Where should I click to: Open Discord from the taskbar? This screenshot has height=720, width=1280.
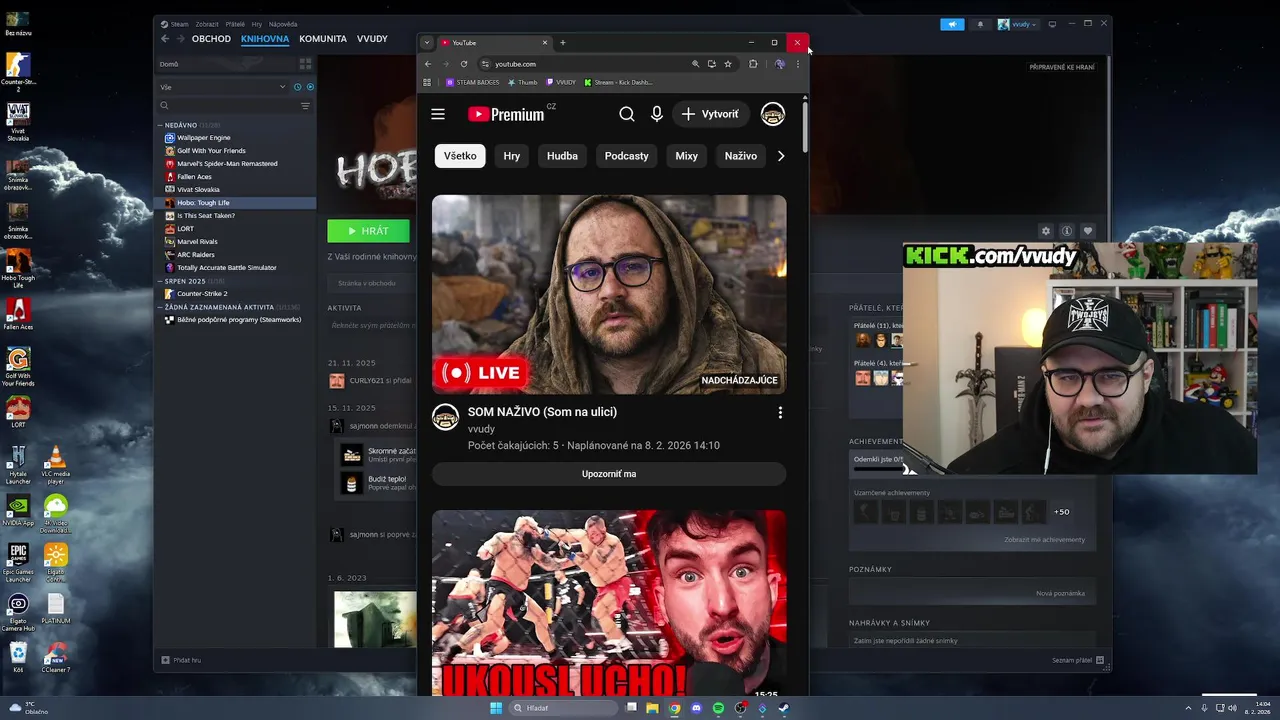point(696,708)
